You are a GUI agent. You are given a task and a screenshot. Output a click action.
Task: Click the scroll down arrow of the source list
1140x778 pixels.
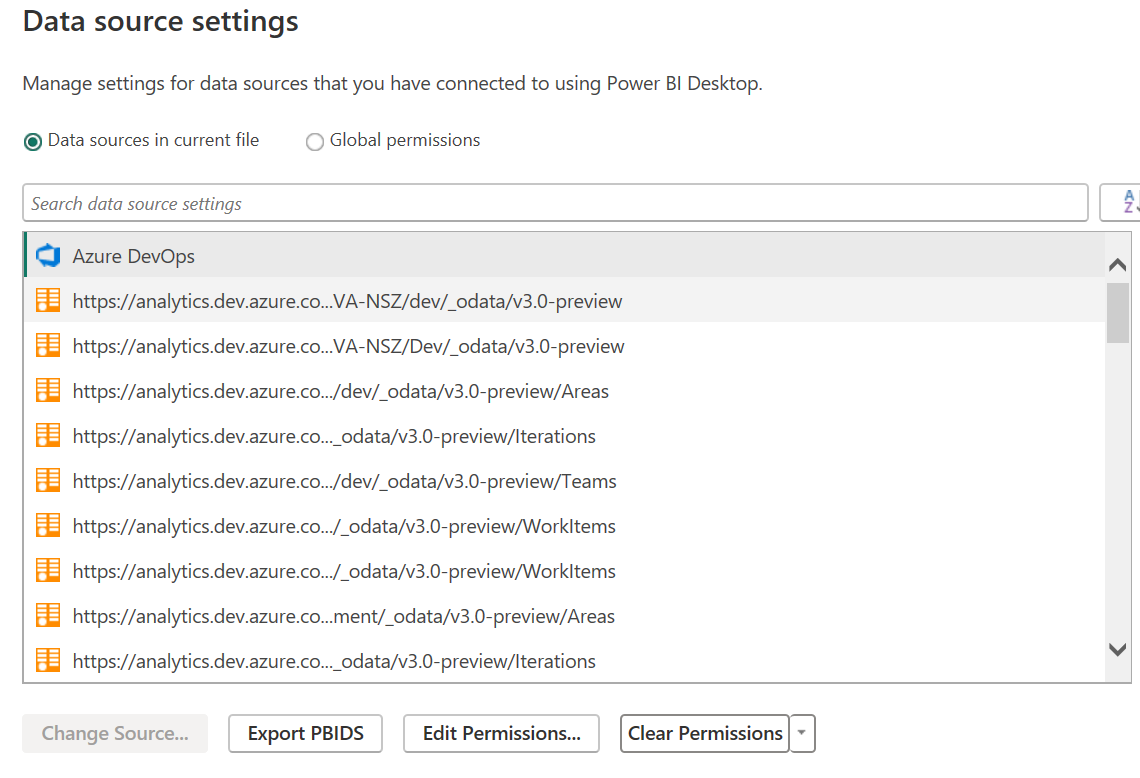click(x=1117, y=649)
